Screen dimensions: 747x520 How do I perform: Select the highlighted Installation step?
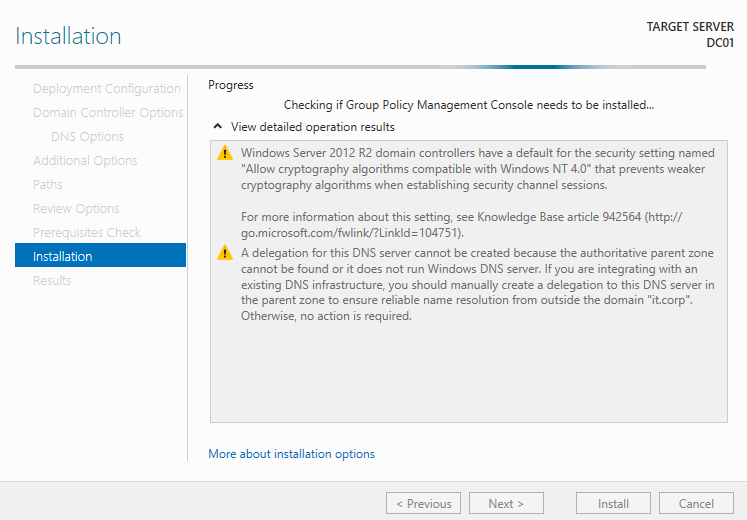[x=101, y=255]
